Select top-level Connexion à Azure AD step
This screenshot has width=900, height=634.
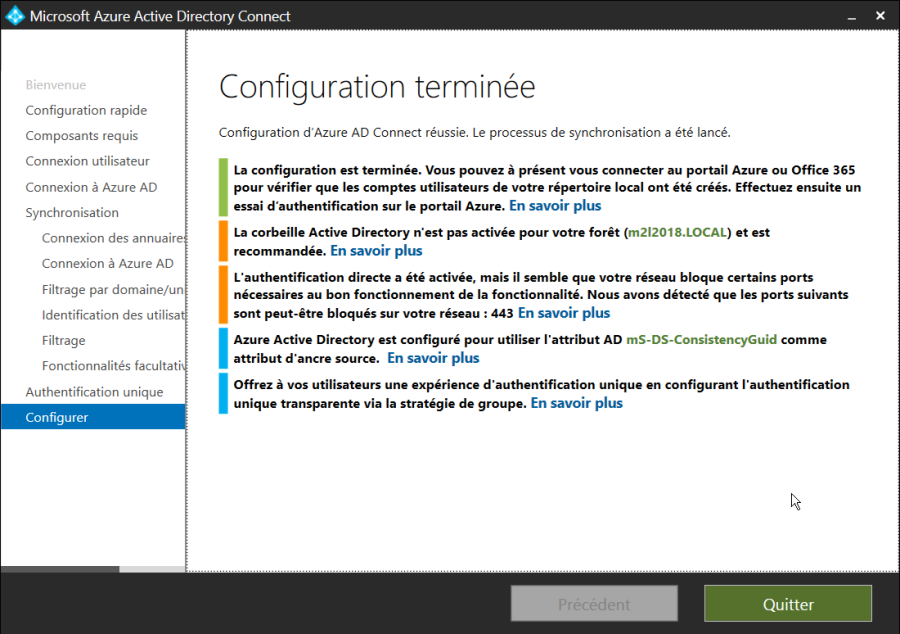click(91, 187)
